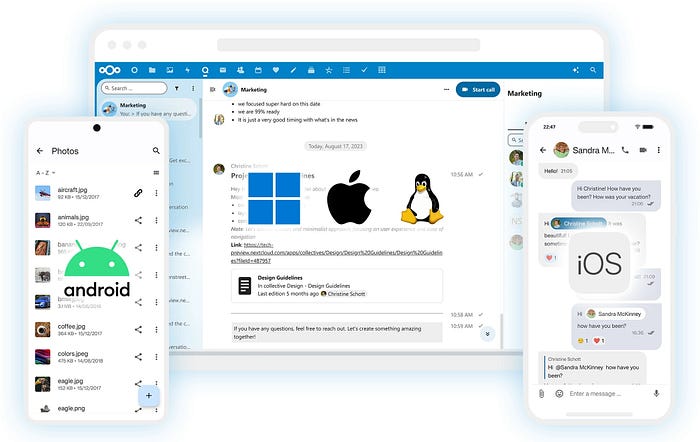Open the Tasks checkmark icon
Screen dimensions: 700x442
pyautogui.click(x=364, y=70)
